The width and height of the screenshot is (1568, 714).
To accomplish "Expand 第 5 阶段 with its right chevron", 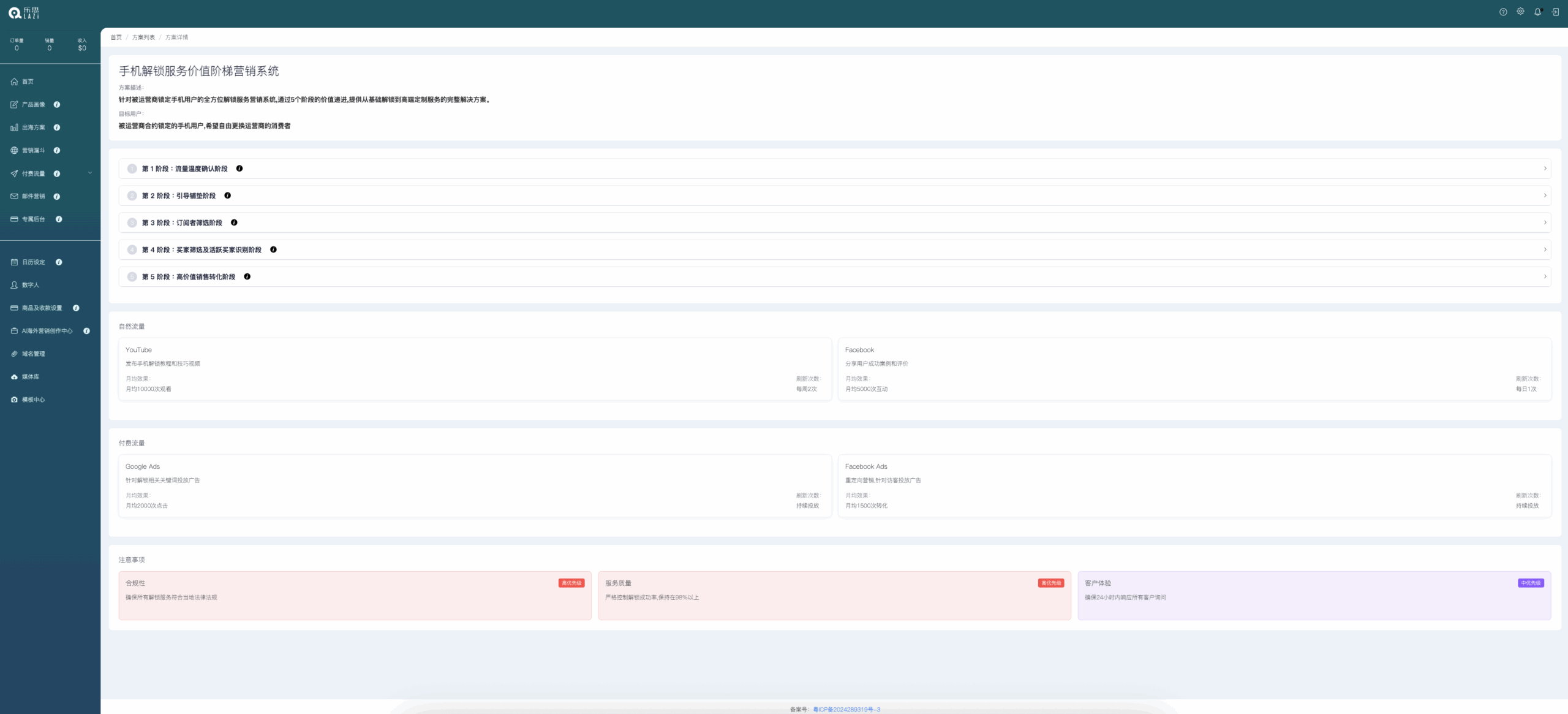I will 1545,276.
